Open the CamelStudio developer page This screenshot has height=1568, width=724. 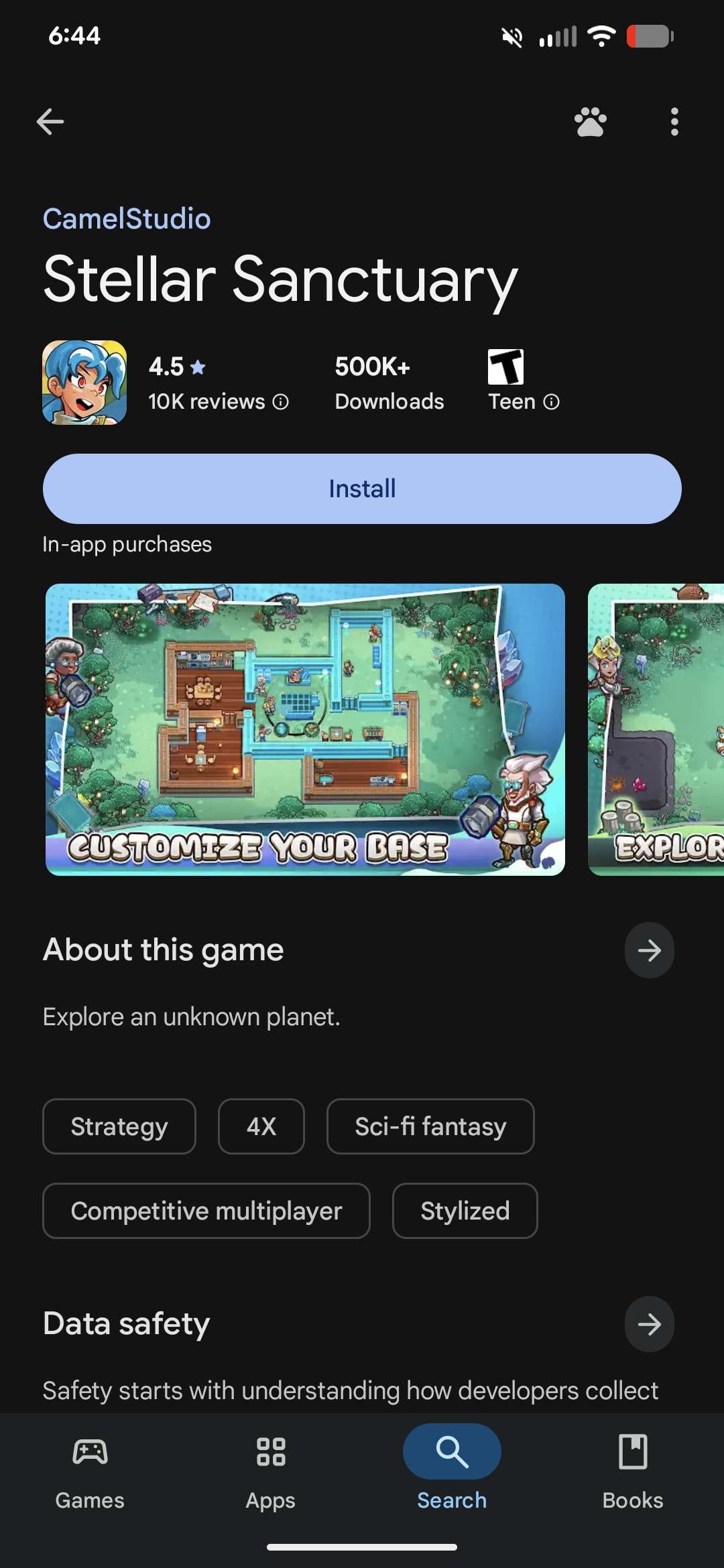point(127,218)
